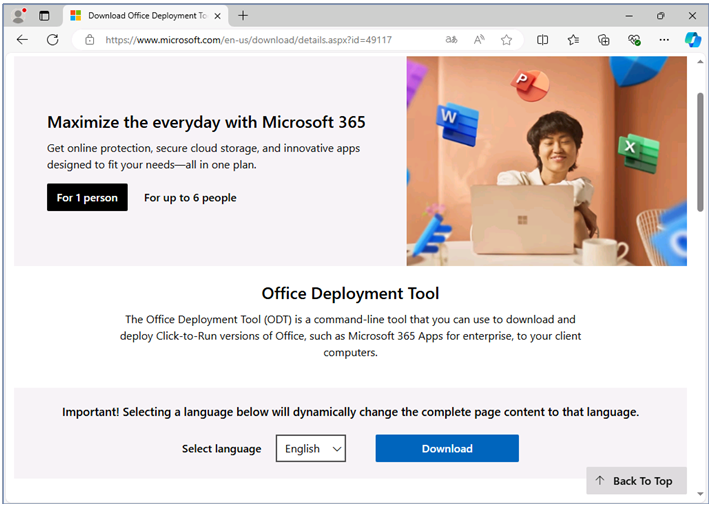View site information lock icon
The image size is (712, 507).
(x=90, y=40)
